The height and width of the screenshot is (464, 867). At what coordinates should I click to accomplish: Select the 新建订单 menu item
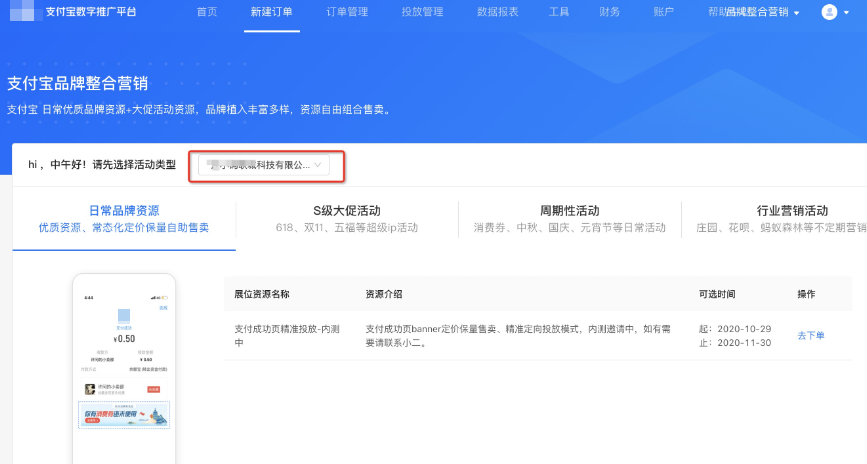pyautogui.click(x=271, y=12)
